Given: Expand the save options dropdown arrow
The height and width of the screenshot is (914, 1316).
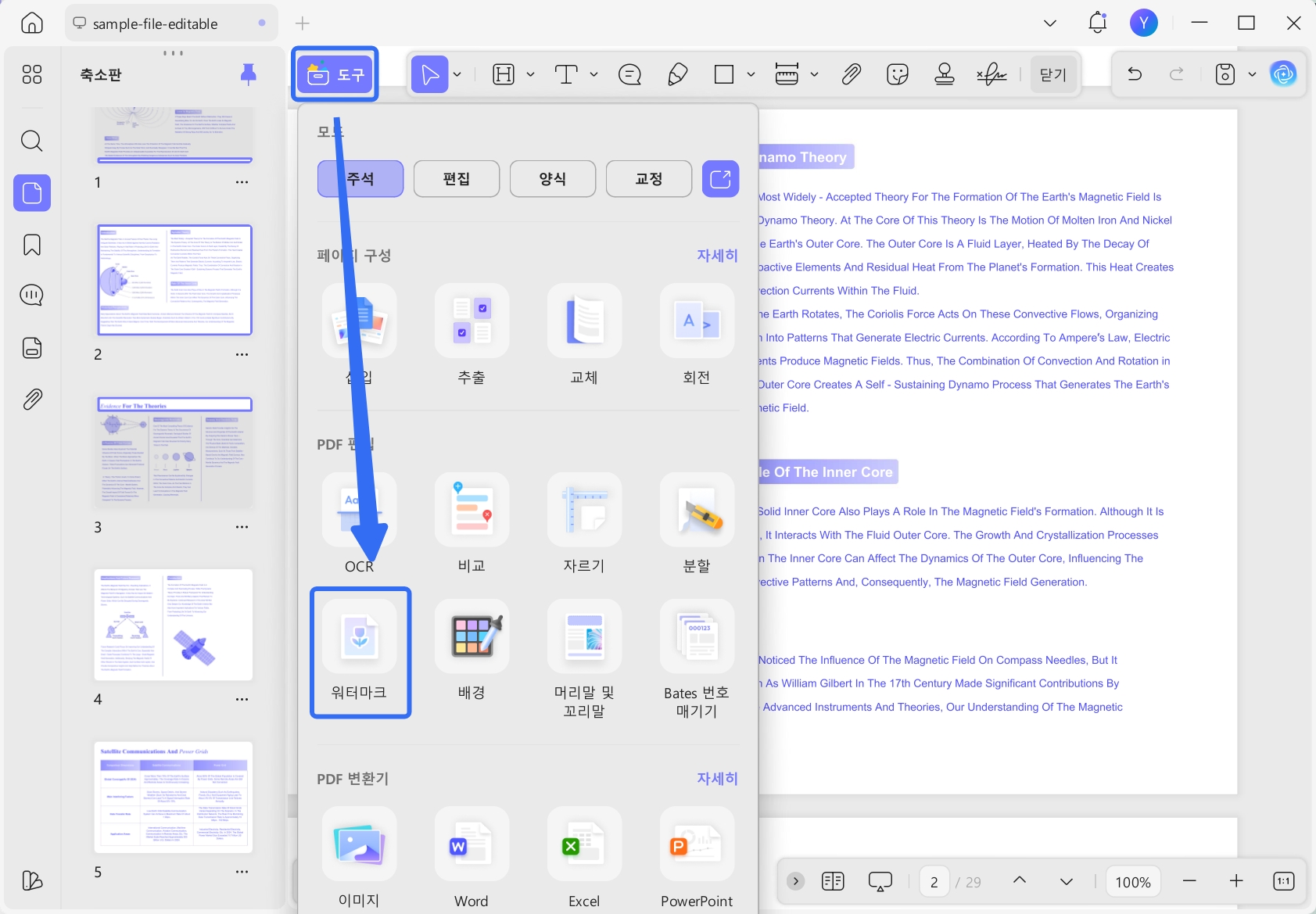Looking at the screenshot, I should click(1252, 75).
